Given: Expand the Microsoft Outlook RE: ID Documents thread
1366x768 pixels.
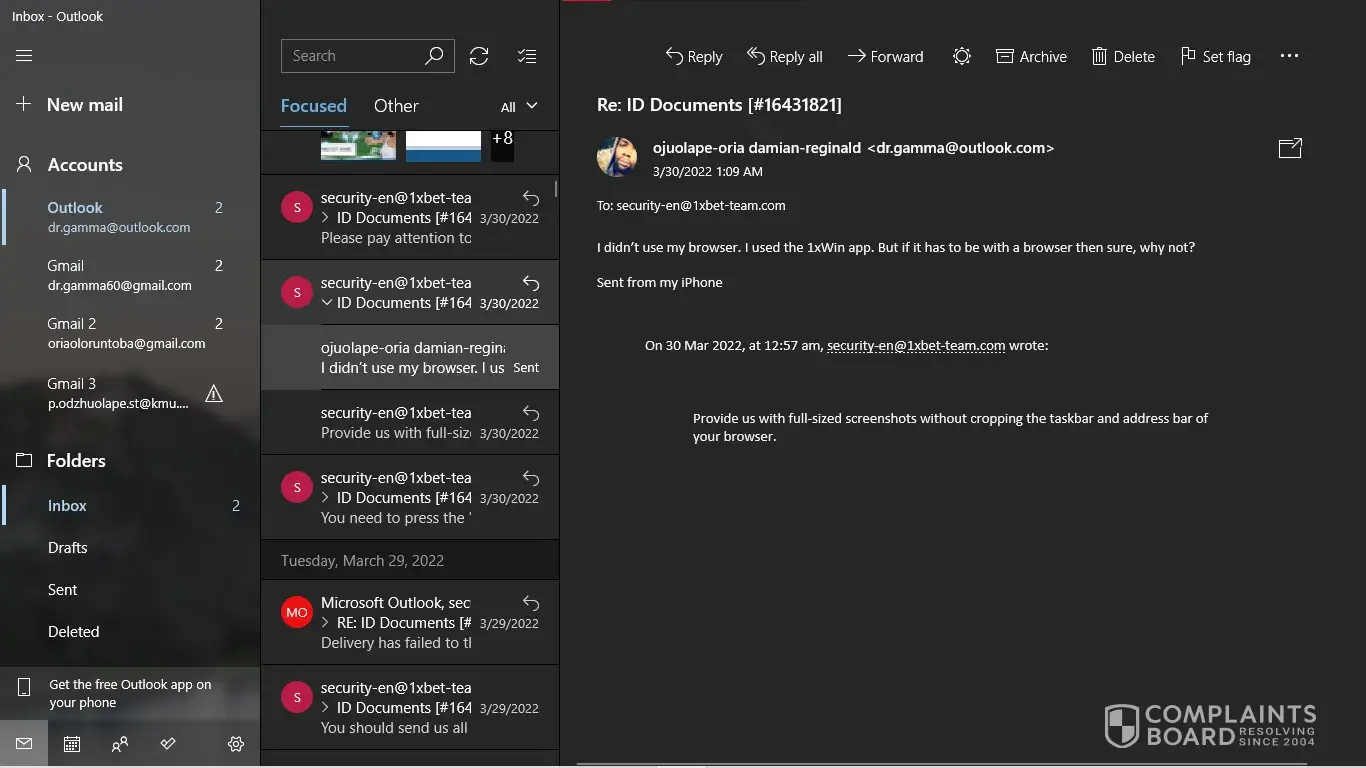Looking at the screenshot, I should pos(326,623).
